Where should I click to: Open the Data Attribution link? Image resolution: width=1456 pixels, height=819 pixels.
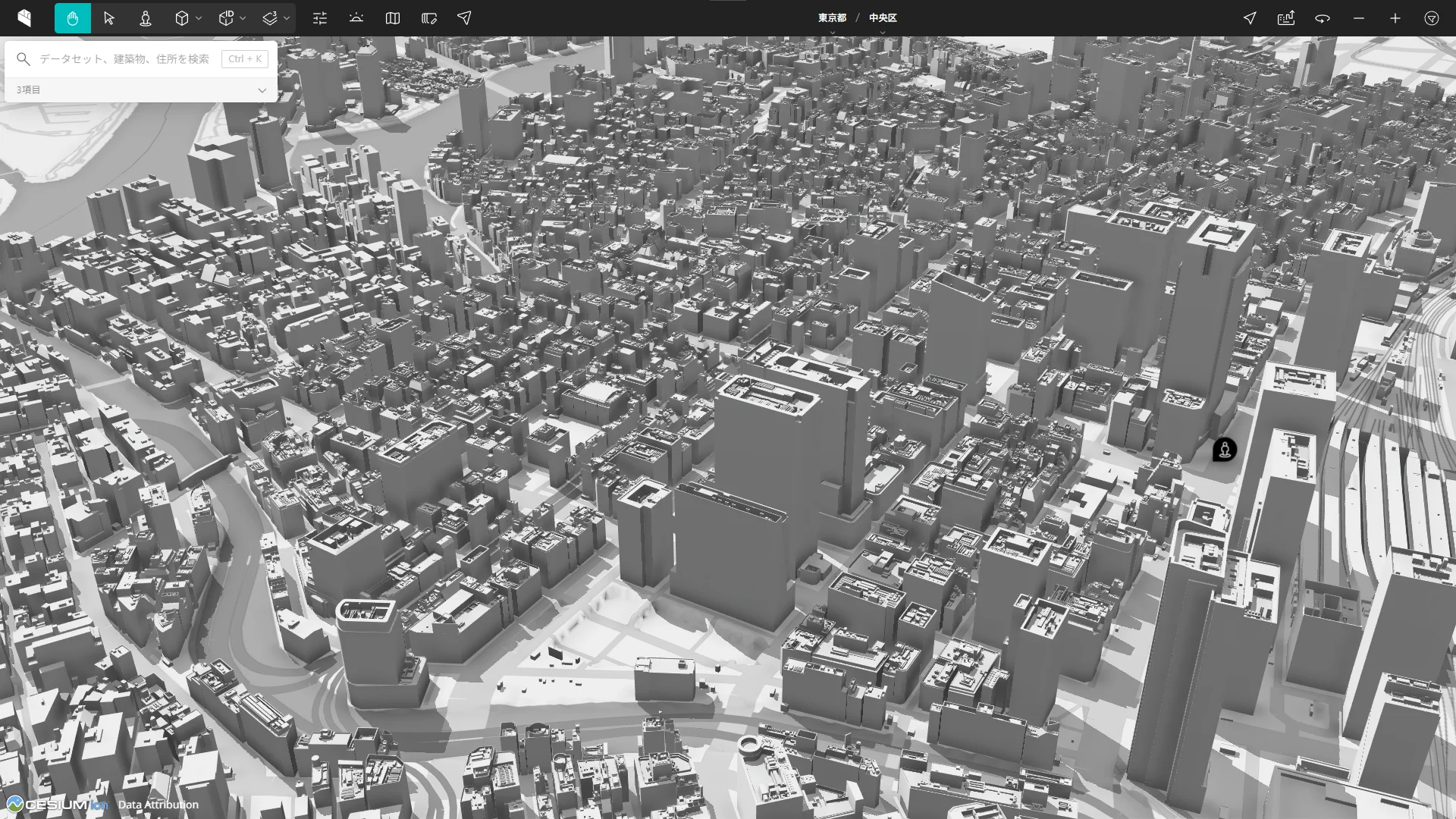tap(158, 805)
